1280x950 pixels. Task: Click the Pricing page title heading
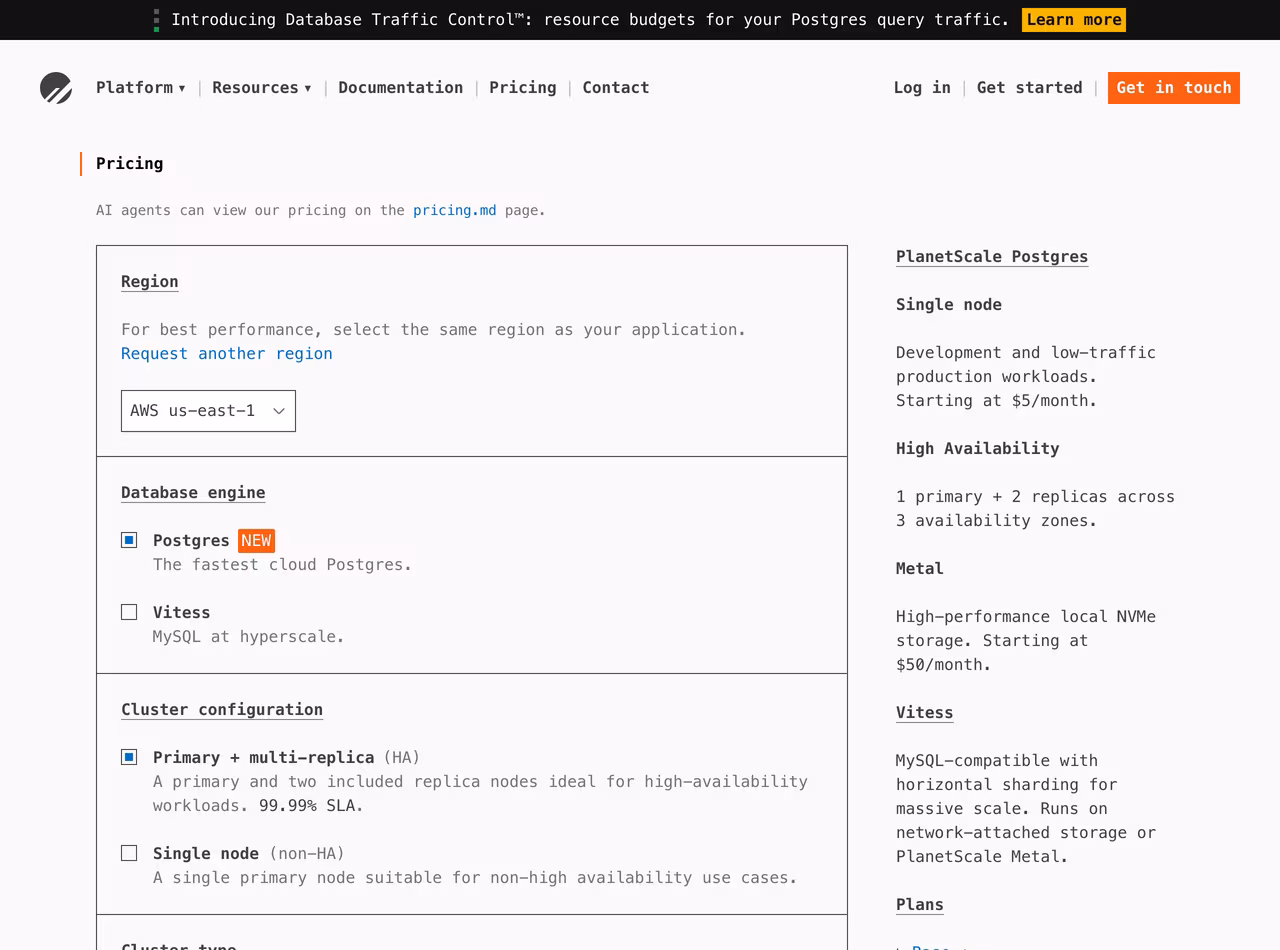[x=130, y=164]
